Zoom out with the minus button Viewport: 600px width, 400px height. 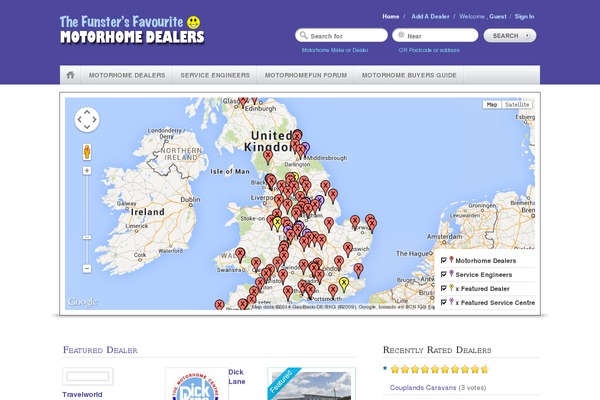click(87, 268)
